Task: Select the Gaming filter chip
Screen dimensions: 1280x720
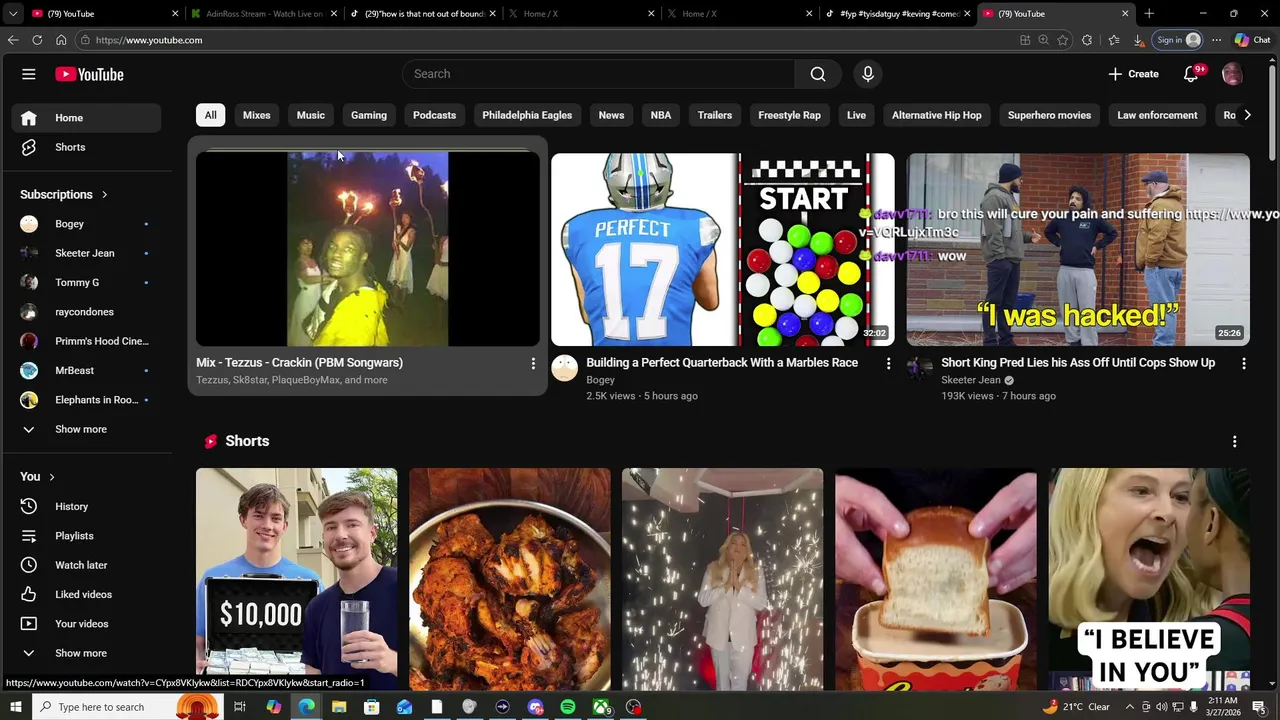Action: pyautogui.click(x=369, y=115)
